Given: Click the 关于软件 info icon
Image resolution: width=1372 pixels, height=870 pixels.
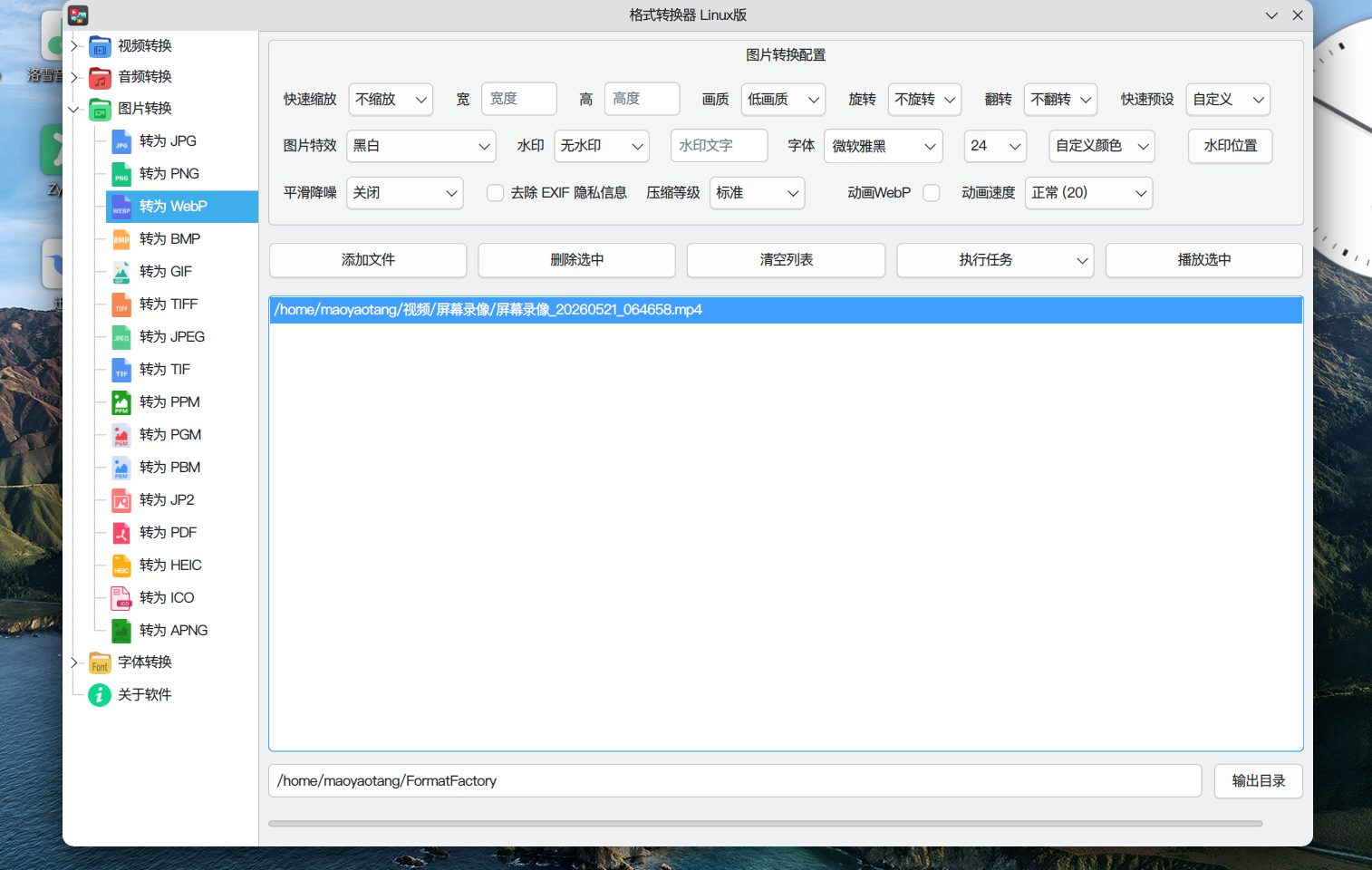Looking at the screenshot, I should click(100, 695).
